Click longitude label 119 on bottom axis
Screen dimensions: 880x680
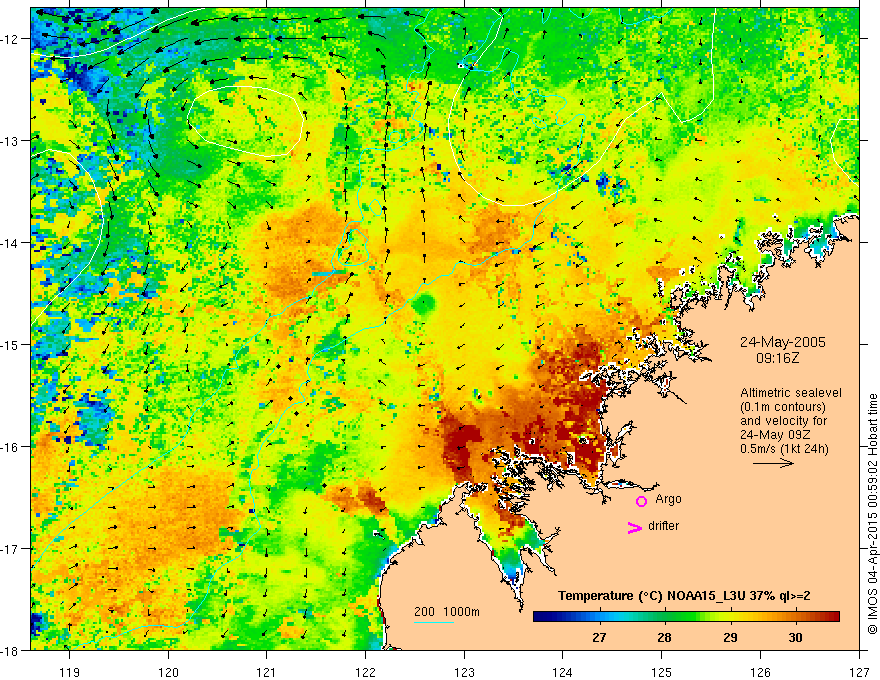tap(70, 672)
